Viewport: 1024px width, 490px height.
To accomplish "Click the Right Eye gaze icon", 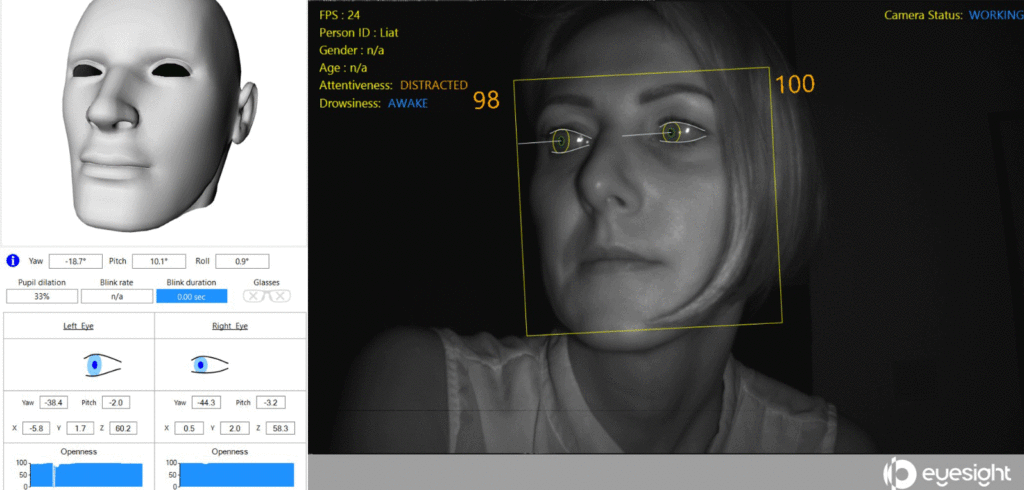I will click(x=208, y=365).
